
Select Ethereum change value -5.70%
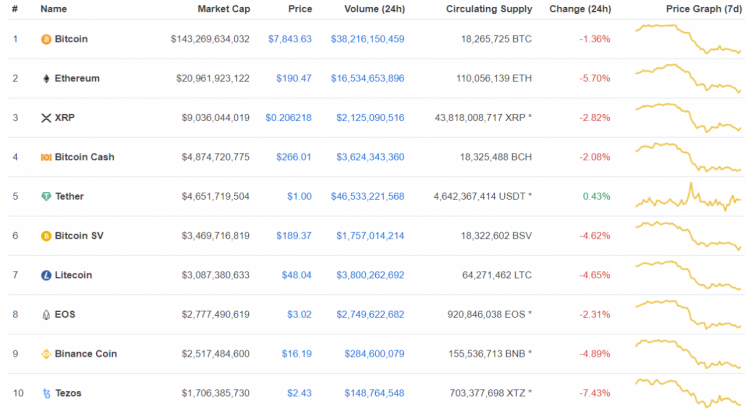[x=595, y=78]
